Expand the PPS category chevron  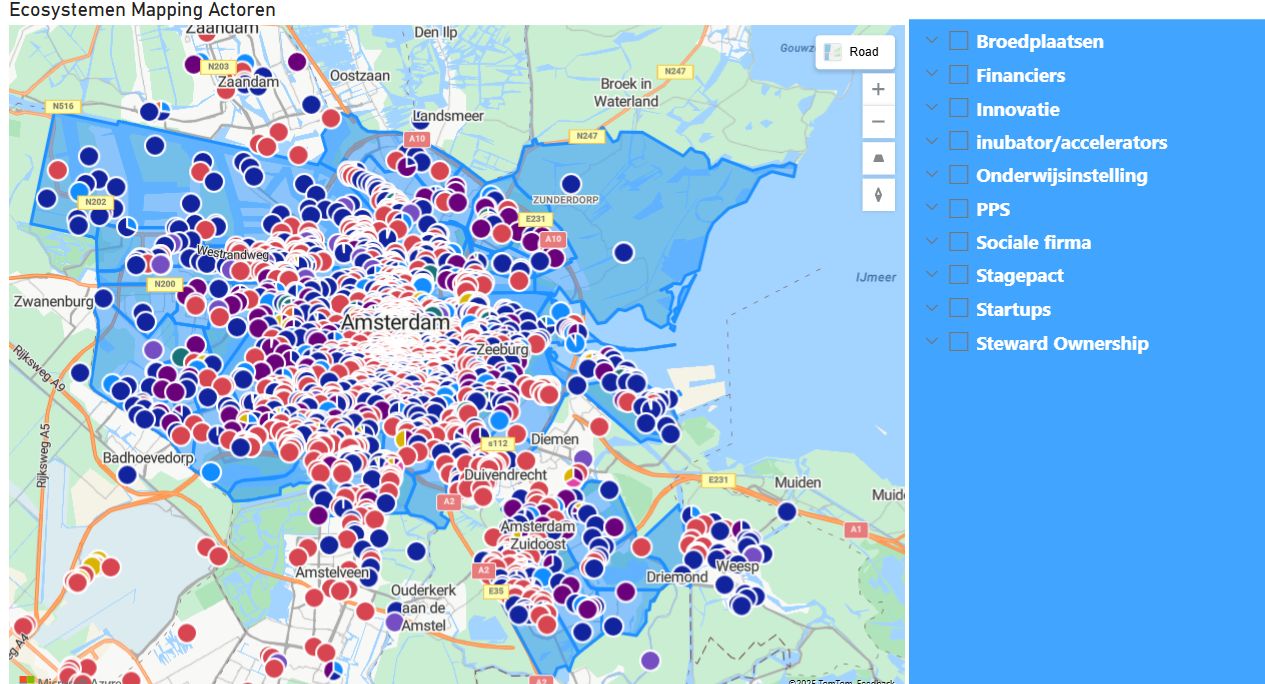pyautogui.click(x=932, y=208)
